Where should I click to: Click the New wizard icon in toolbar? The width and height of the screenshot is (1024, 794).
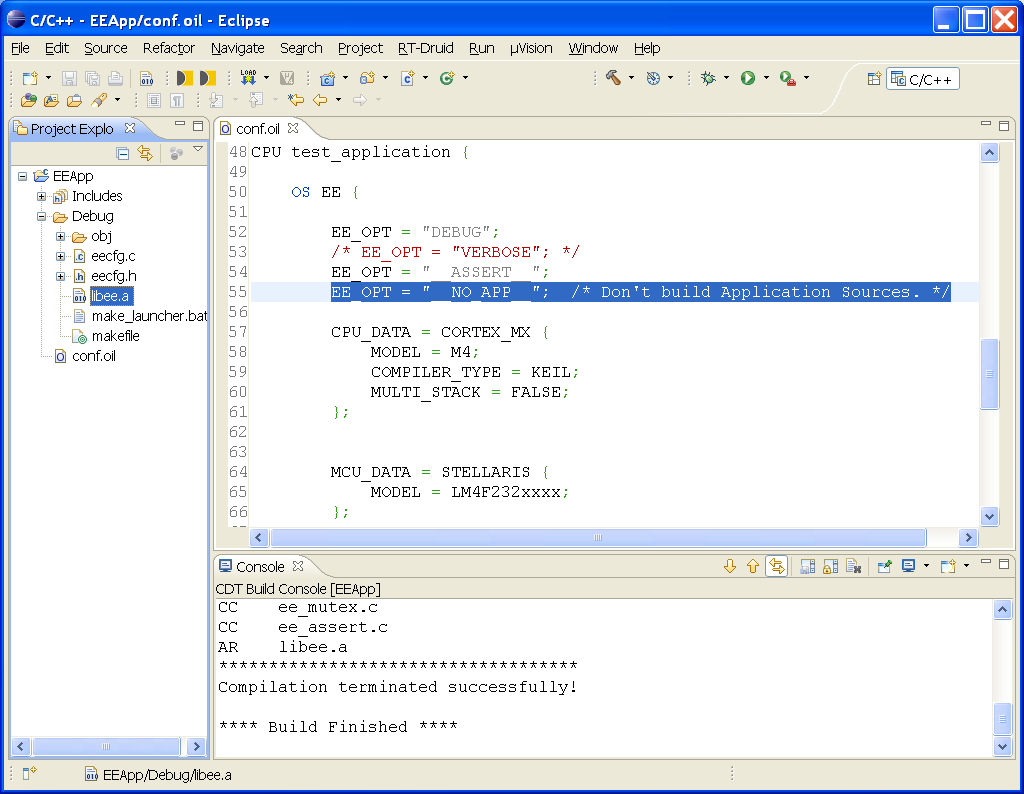coord(30,78)
